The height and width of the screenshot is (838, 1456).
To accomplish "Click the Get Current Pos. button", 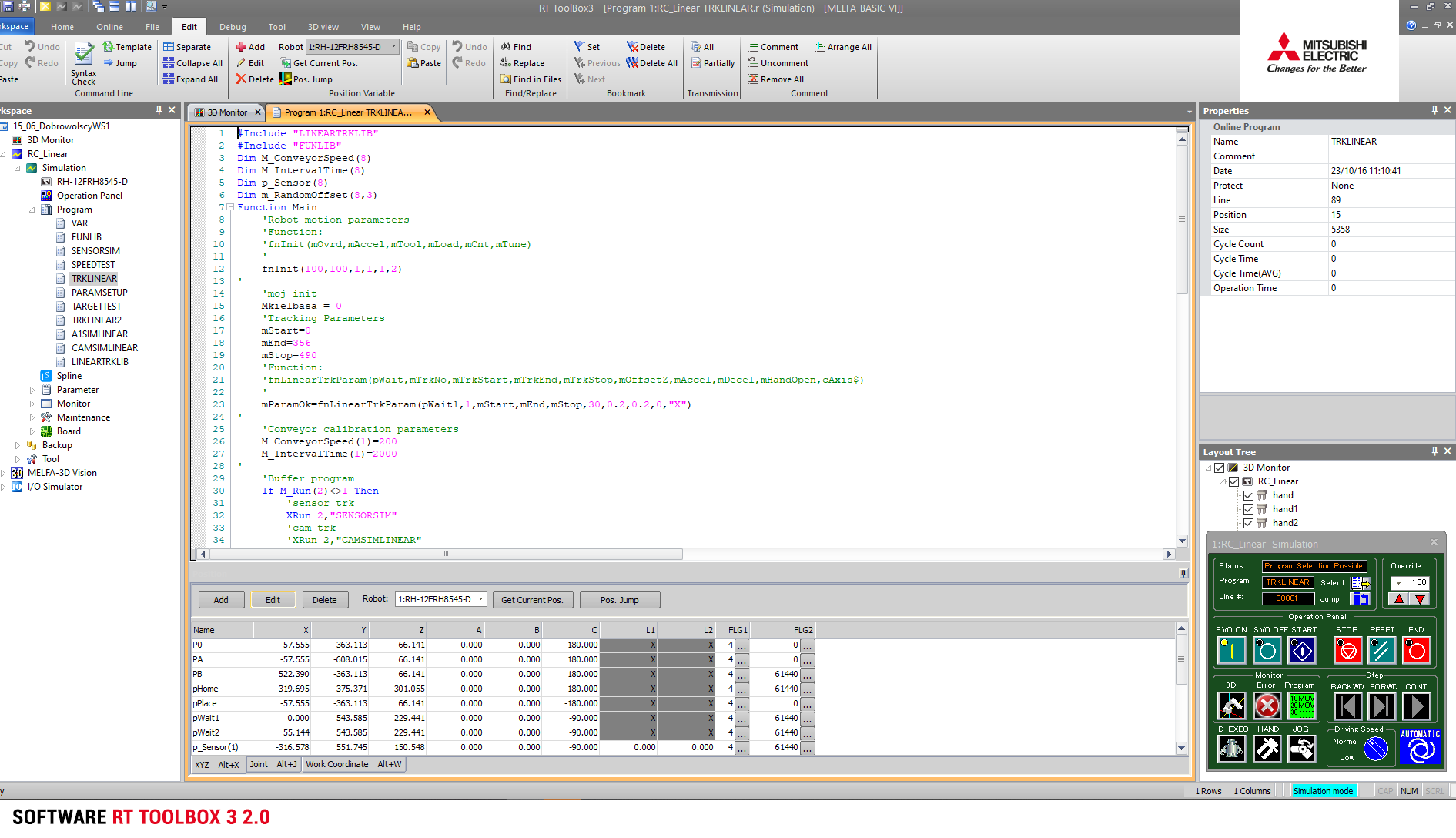I will 532,600.
